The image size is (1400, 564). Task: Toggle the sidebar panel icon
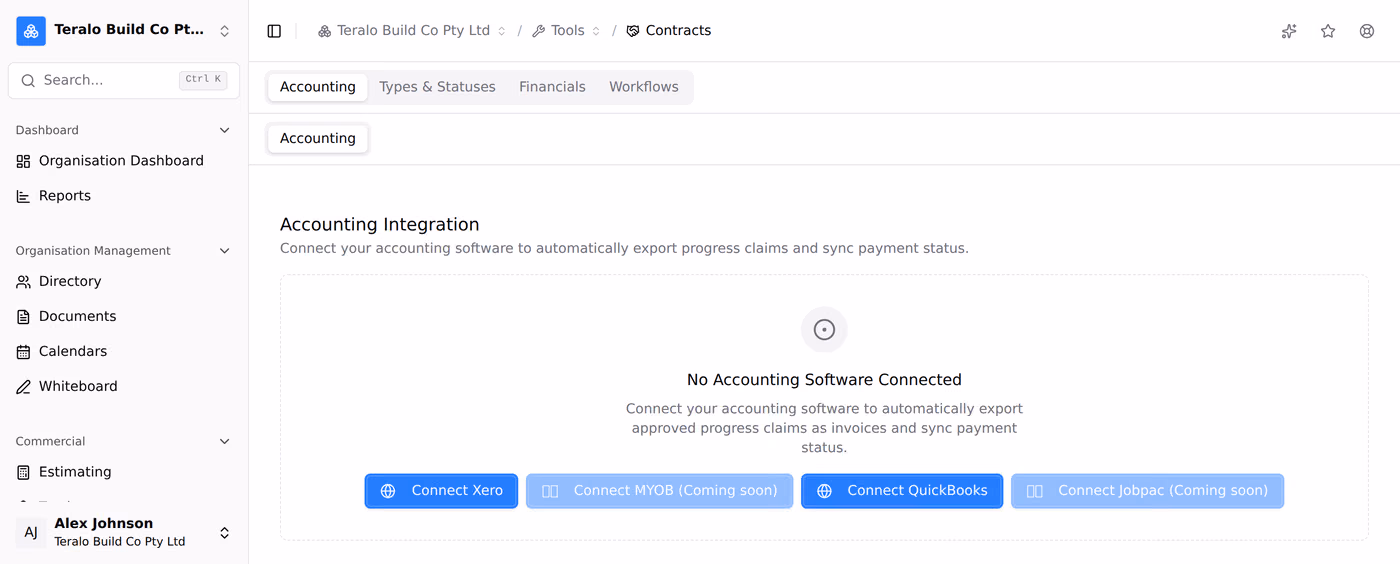coord(274,31)
